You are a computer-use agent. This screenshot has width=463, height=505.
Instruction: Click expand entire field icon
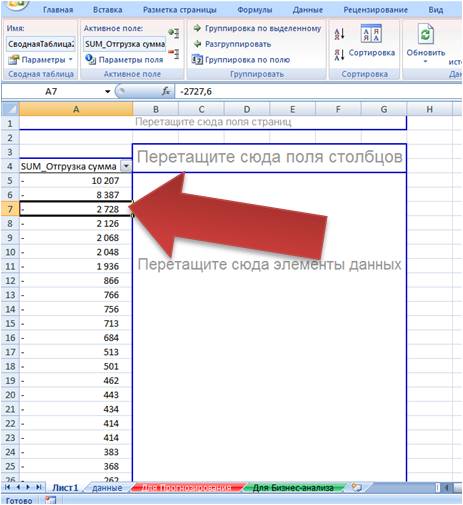[173, 33]
